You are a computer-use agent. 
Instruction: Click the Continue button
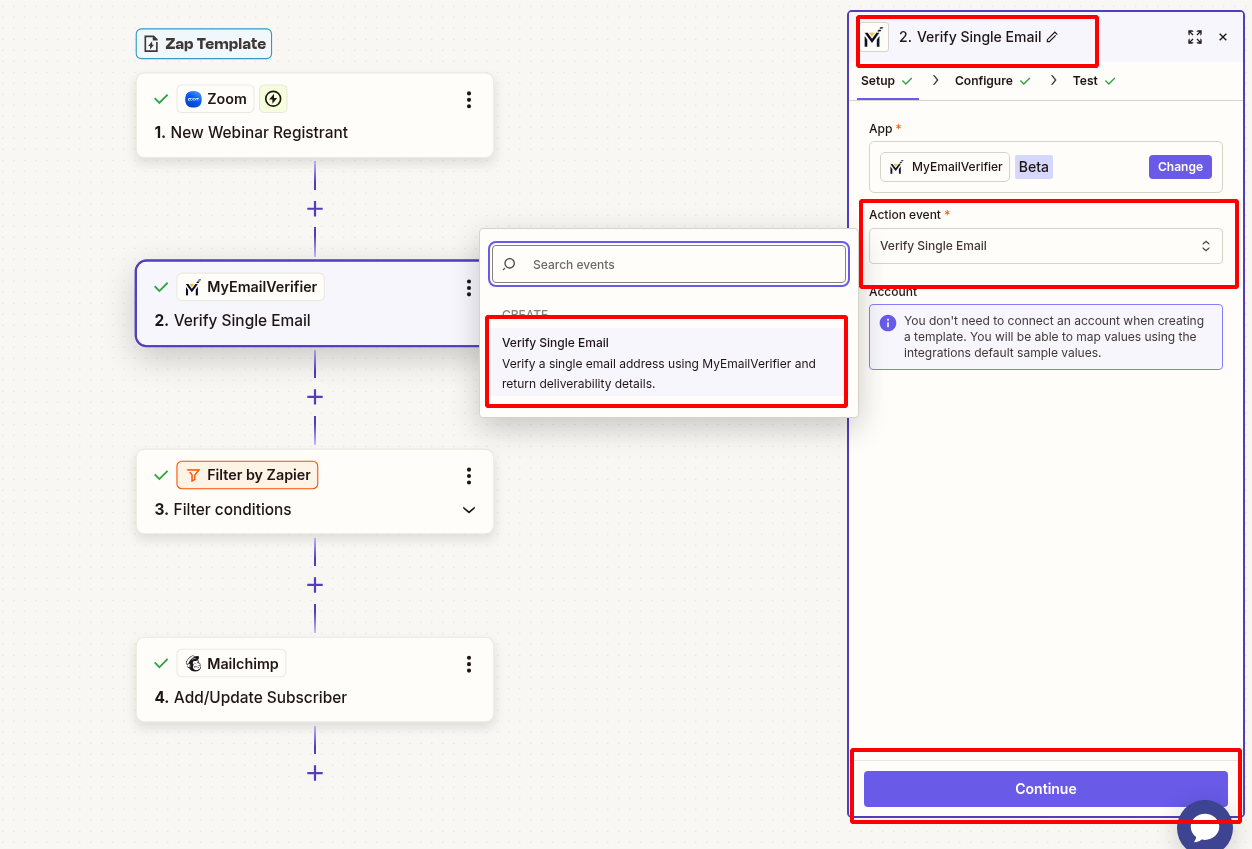[x=1045, y=788]
